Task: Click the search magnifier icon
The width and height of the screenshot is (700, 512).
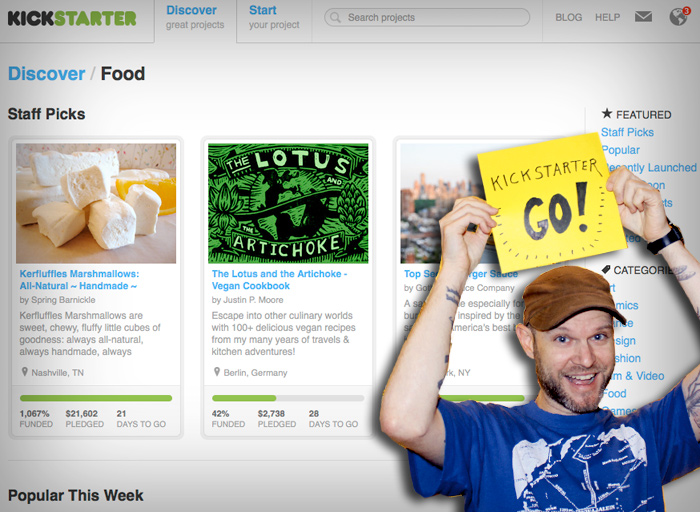Action: coord(335,17)
